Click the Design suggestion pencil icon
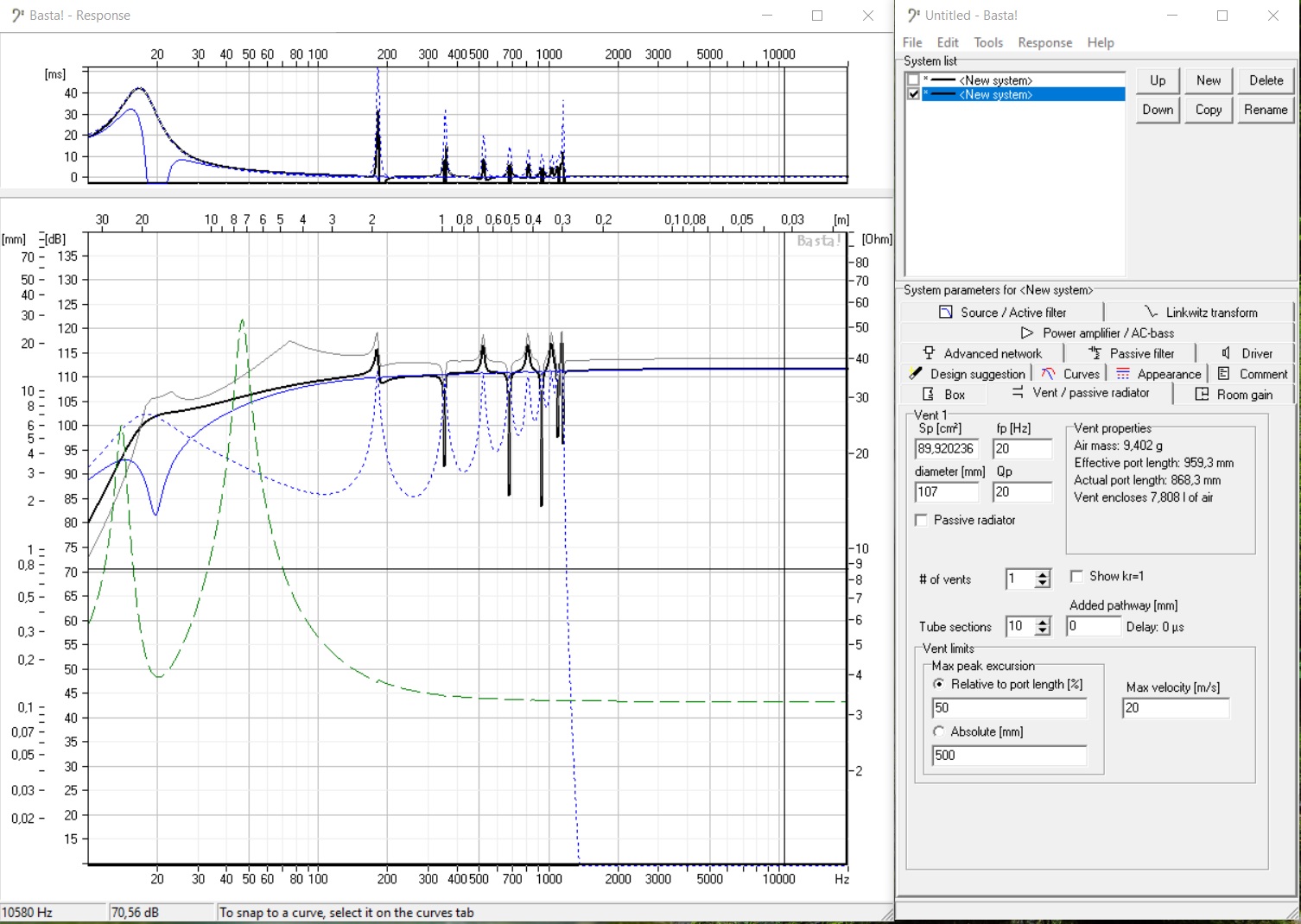1301x924 pixels. (x=916, y=374)
